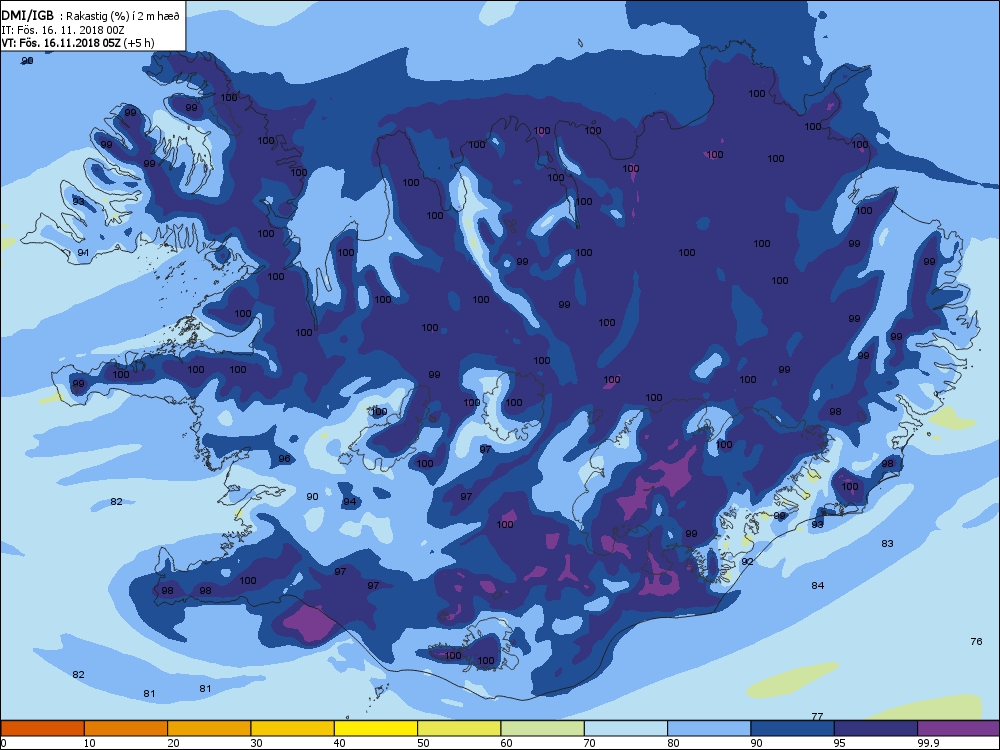Image resolution: width=1000 pixels, height=750 pixels.
Task: Click the '99.9' legend tick label
Action: tap(927, 743)
